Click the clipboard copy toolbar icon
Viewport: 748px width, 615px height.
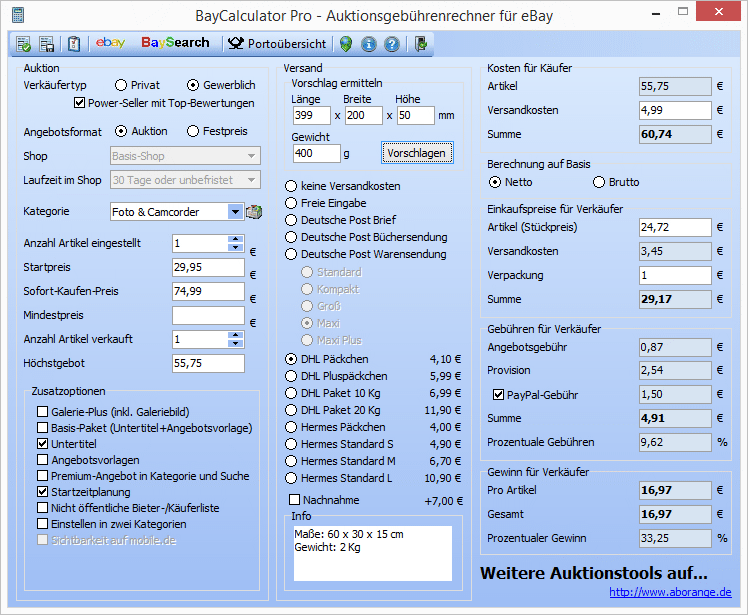click(x=74, y=44)
